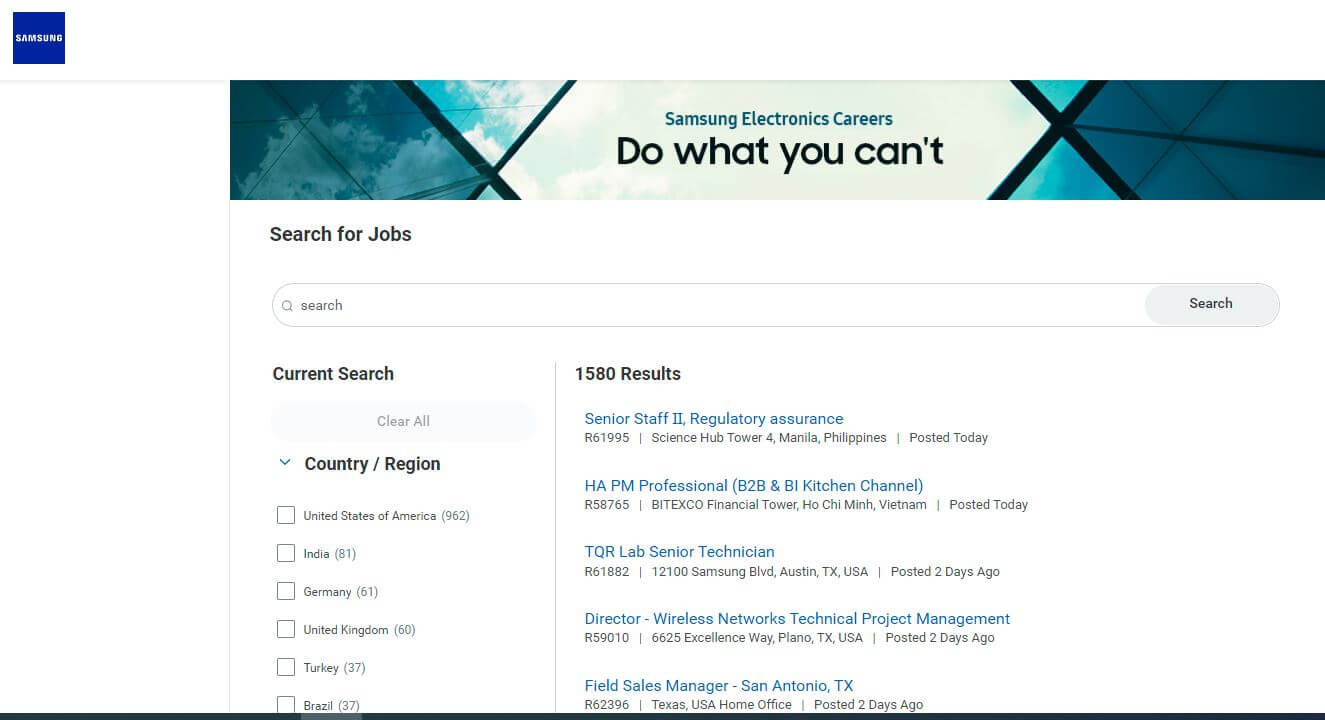This screenshot has height=720, width=1325.
Task: Check the Germany checkbox
Action: tap(286, 591)
